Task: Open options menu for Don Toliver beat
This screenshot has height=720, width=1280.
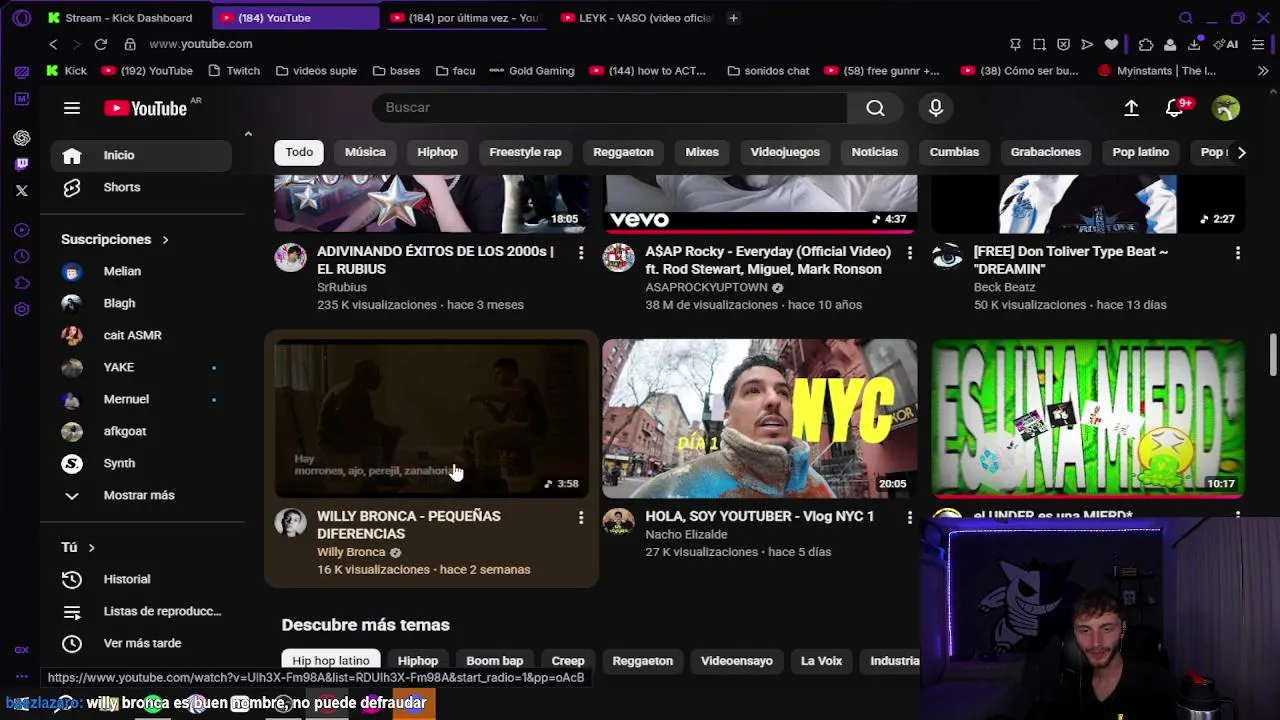Action: (1238, 253)
